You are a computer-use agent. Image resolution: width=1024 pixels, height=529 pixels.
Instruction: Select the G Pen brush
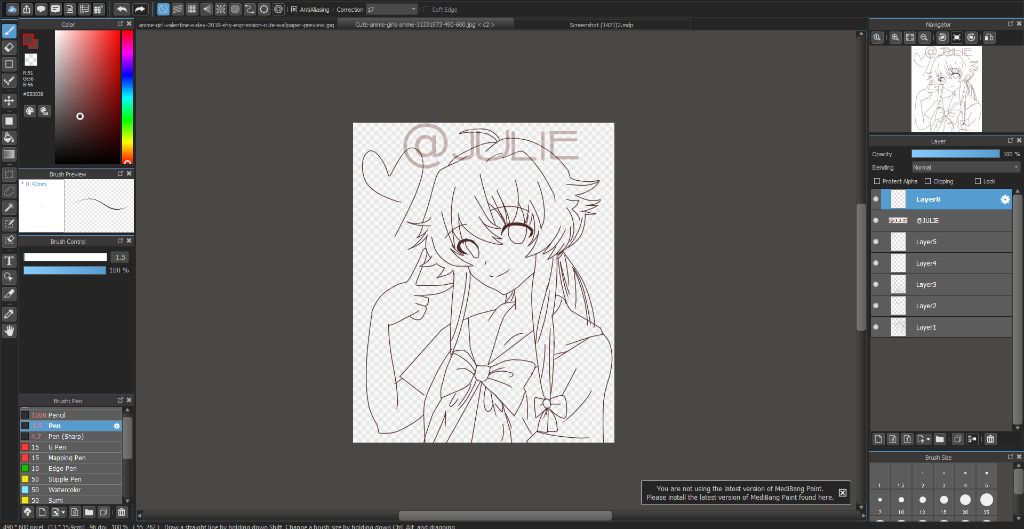pyautogui.click(x=71, y=447)
